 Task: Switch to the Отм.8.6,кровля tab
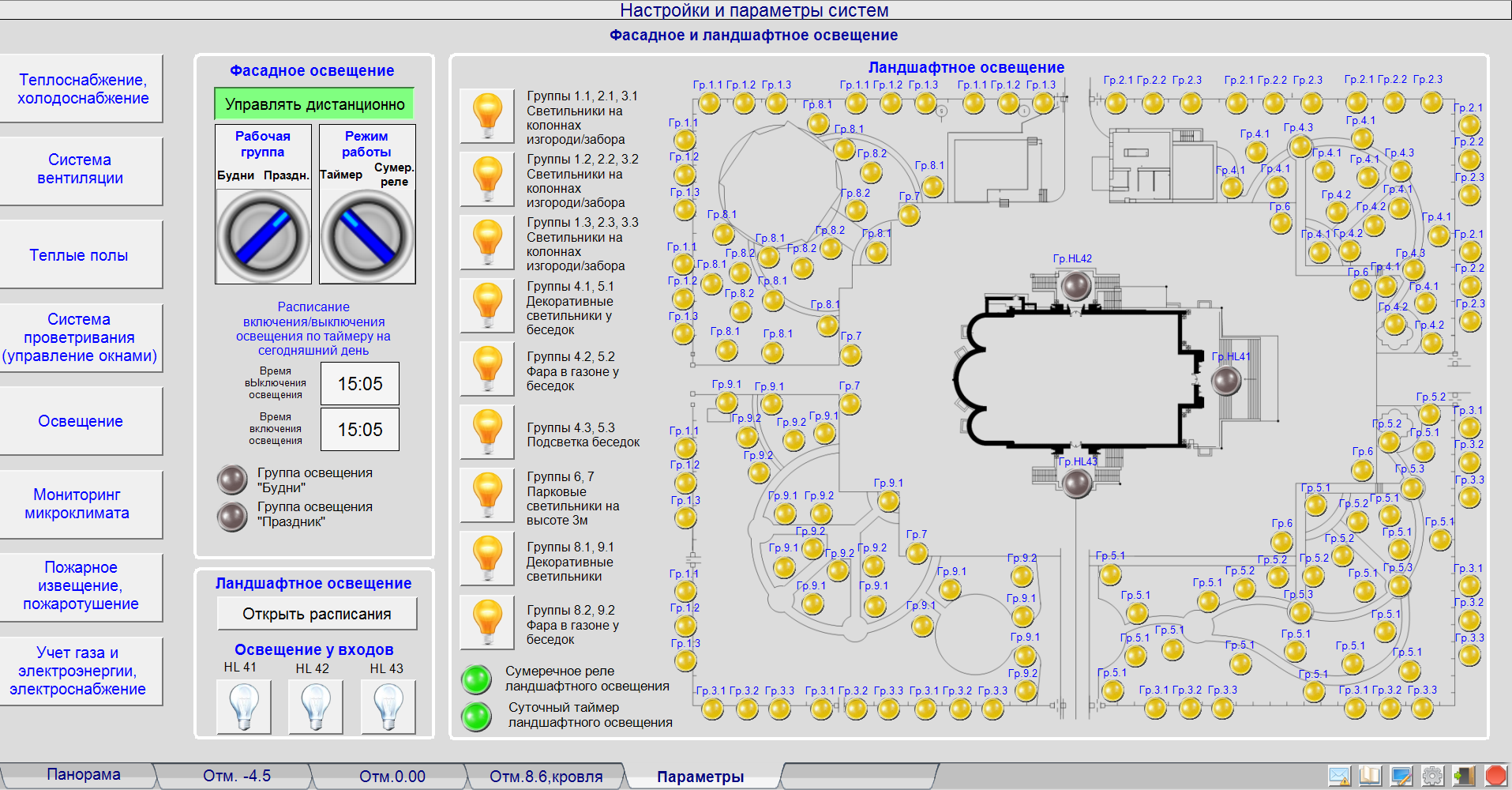coord(546,777)
